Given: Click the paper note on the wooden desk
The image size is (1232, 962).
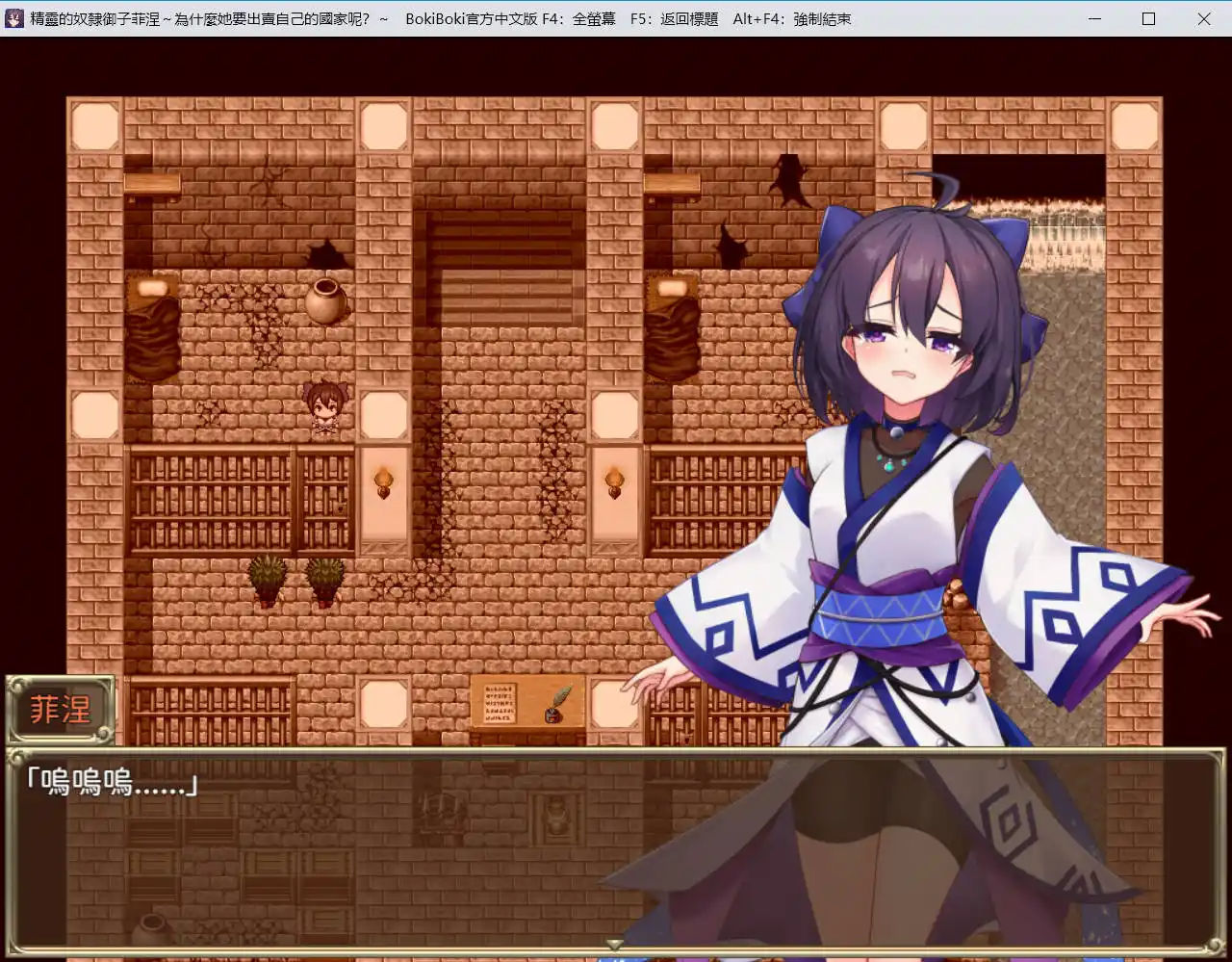Looking at the screenshot, I should 500,704.
